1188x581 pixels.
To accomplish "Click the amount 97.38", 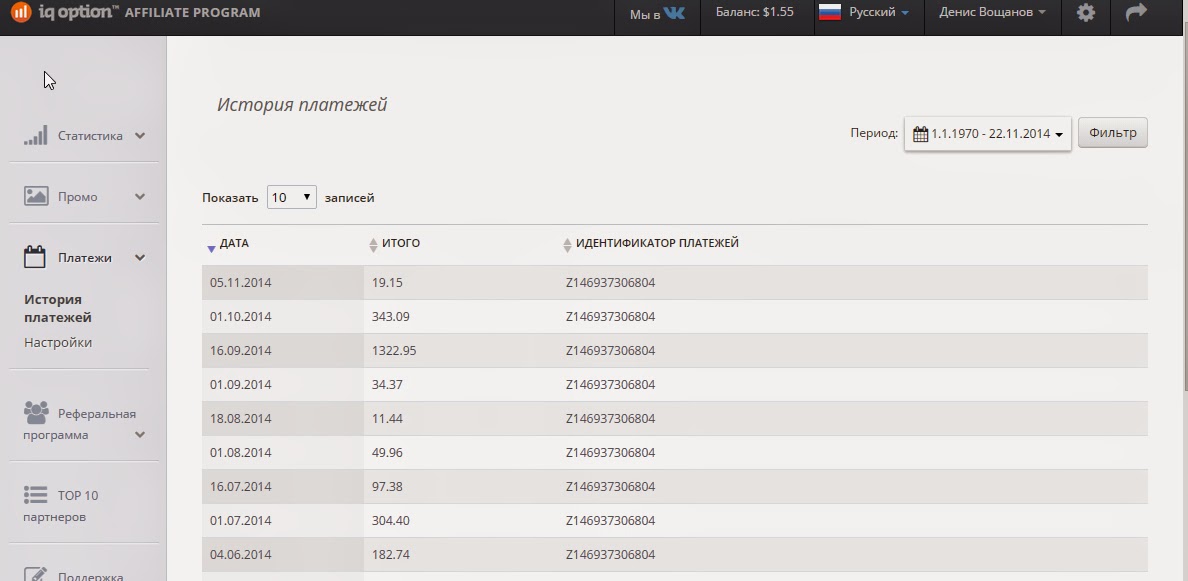I will [387, 487].
